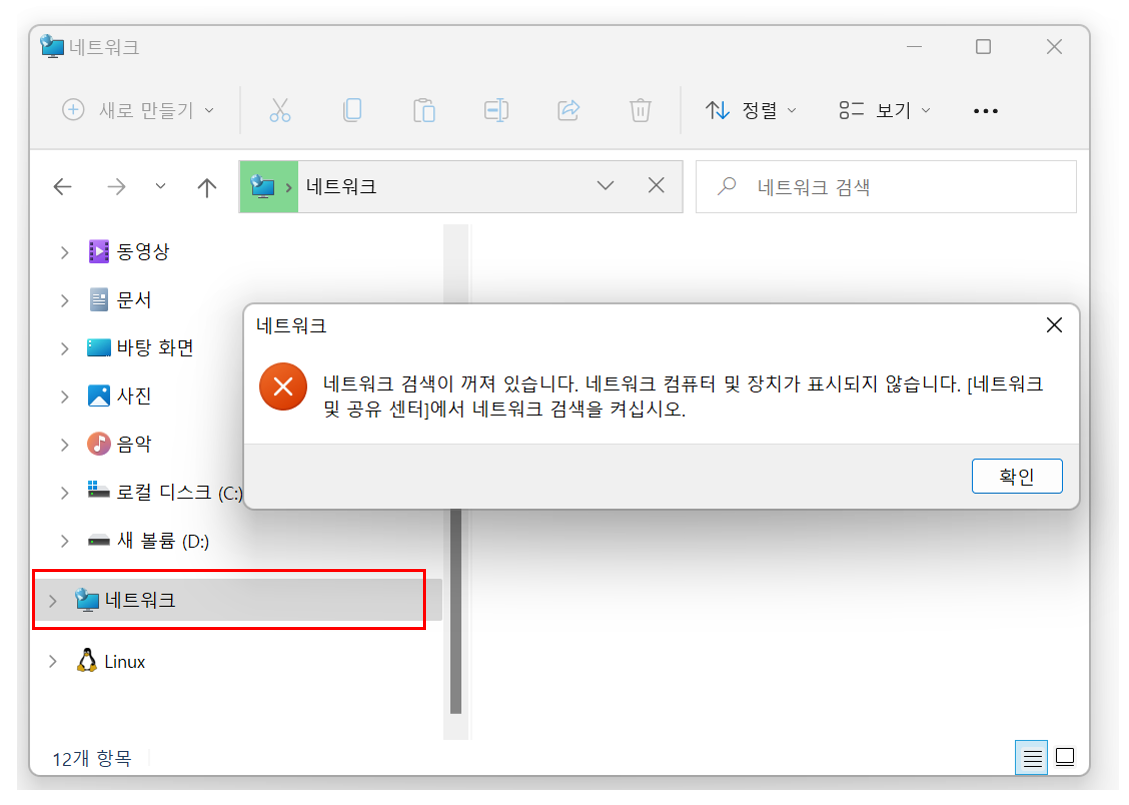Switch to details view icon
1129x805 pixels.
1032,757
